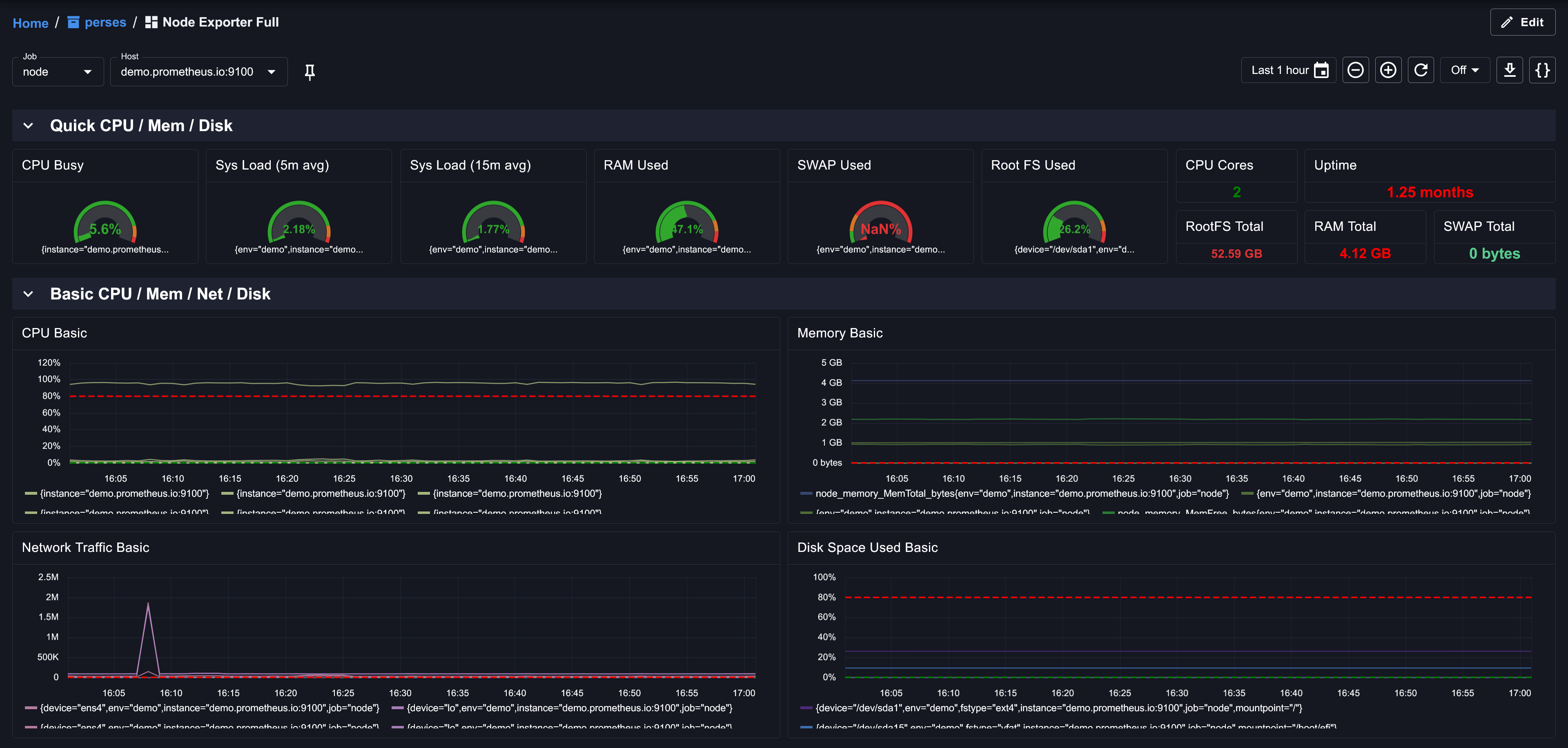Click the download dashboard icon
The height and width of the screenshot is (748, 1568).
1510,70
